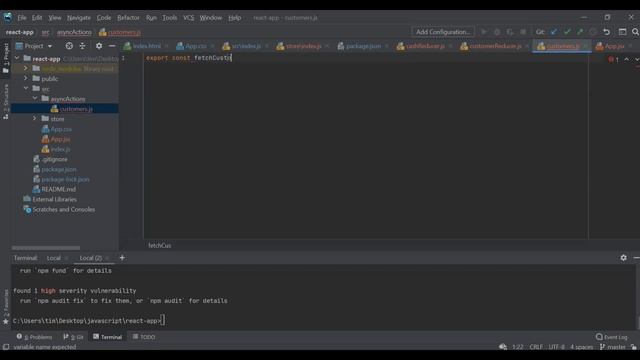Expand the store folder

[x=35, y=118]
